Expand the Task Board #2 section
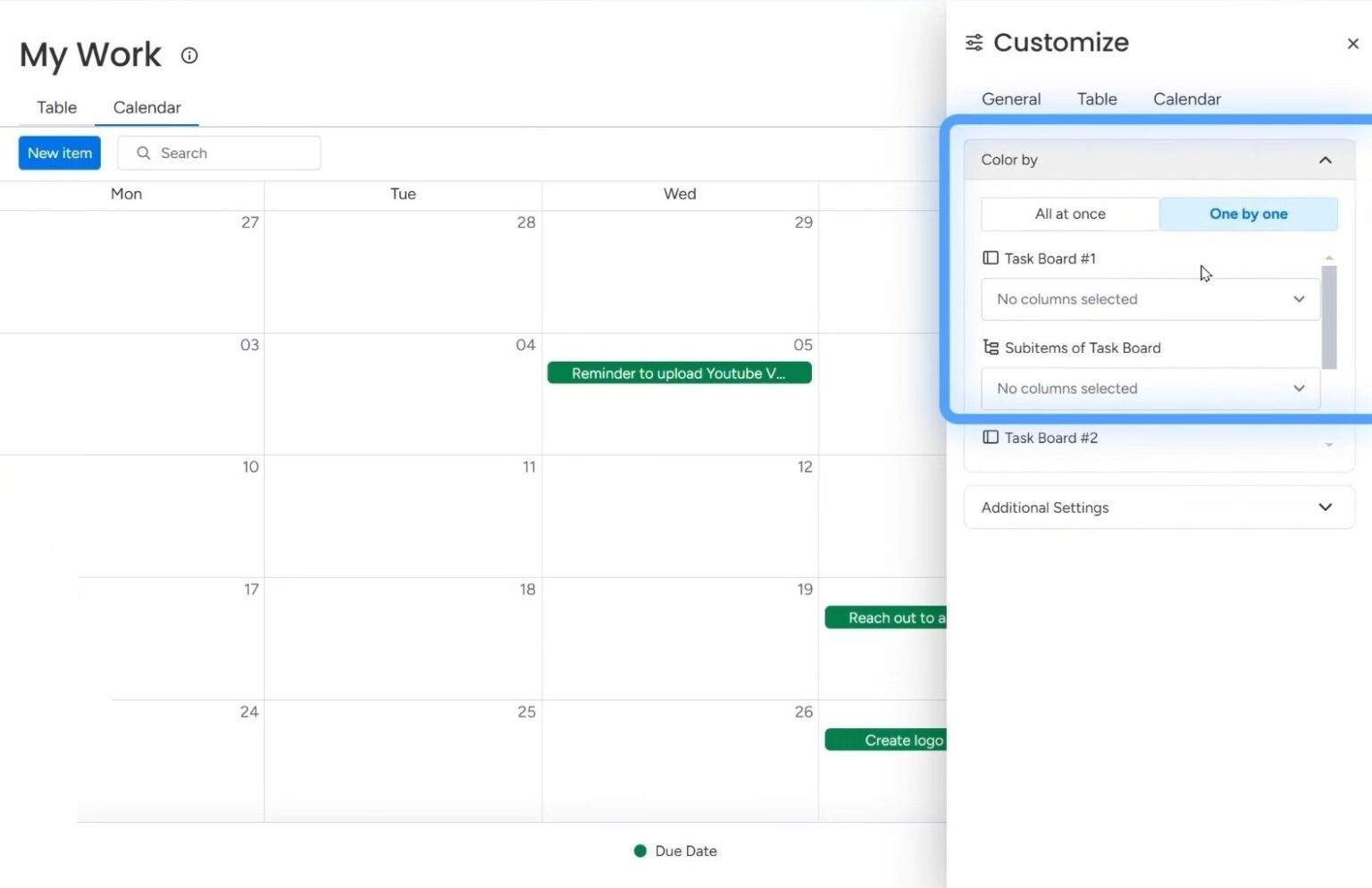 click(x=1328, y=443)
